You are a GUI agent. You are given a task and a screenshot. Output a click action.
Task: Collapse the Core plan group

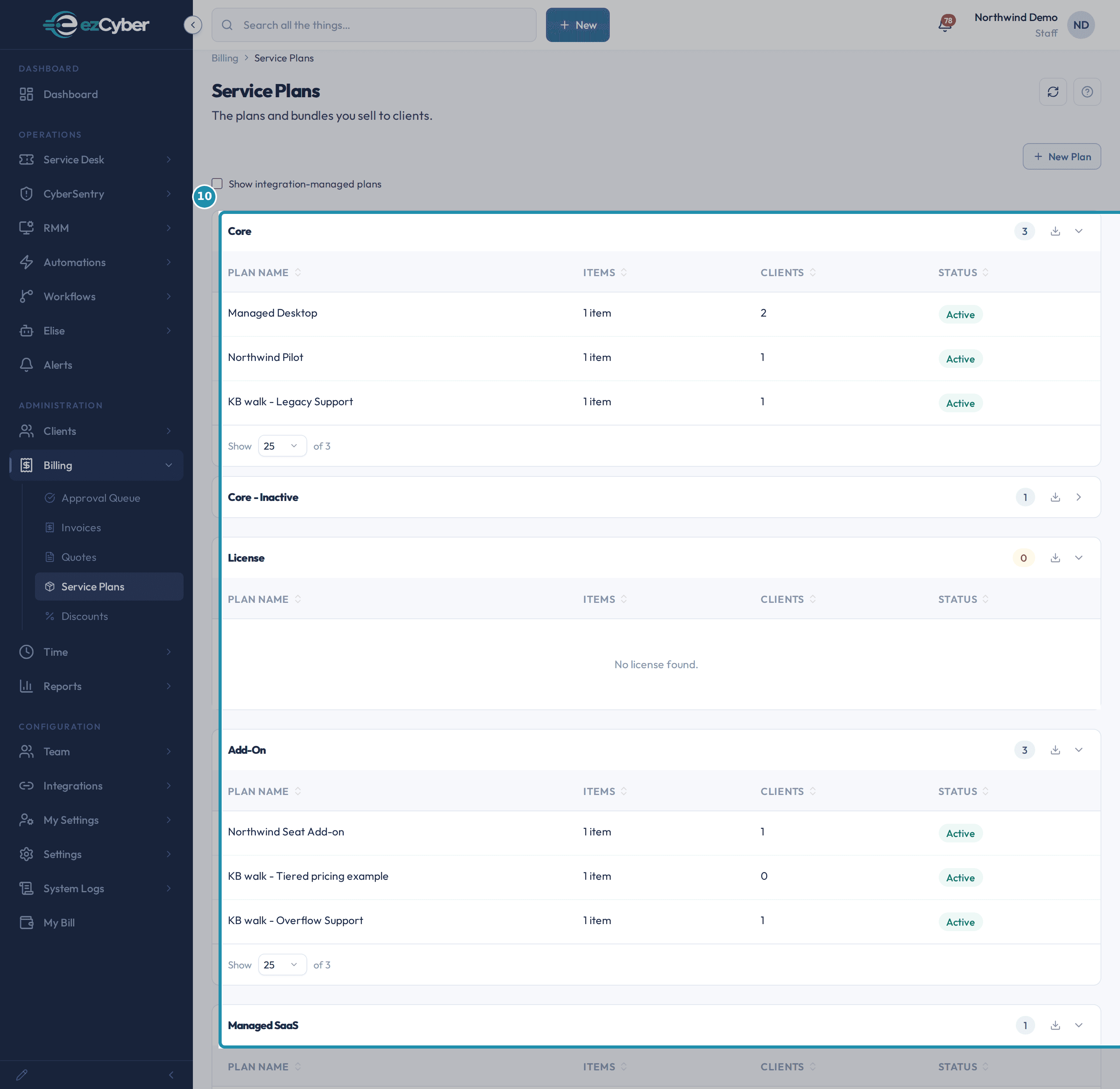[1078, 231]
